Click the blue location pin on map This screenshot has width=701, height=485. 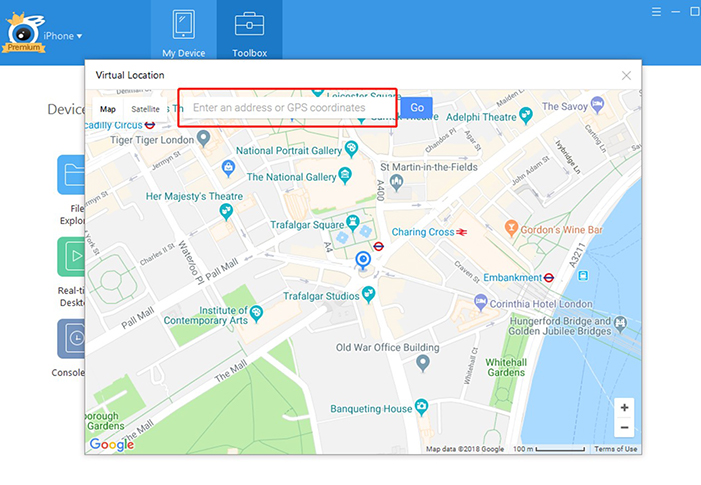pyautogui.click(x=363, y=261)
